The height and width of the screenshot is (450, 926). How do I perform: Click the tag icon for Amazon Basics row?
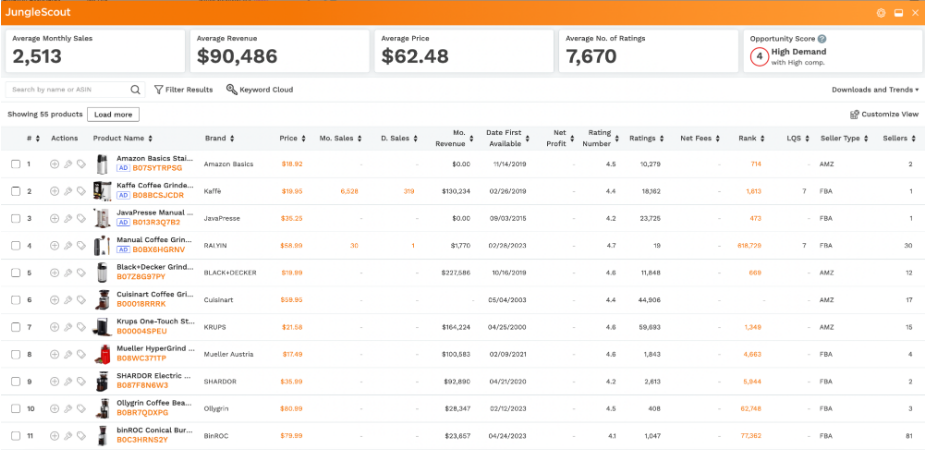pos(81,164)
